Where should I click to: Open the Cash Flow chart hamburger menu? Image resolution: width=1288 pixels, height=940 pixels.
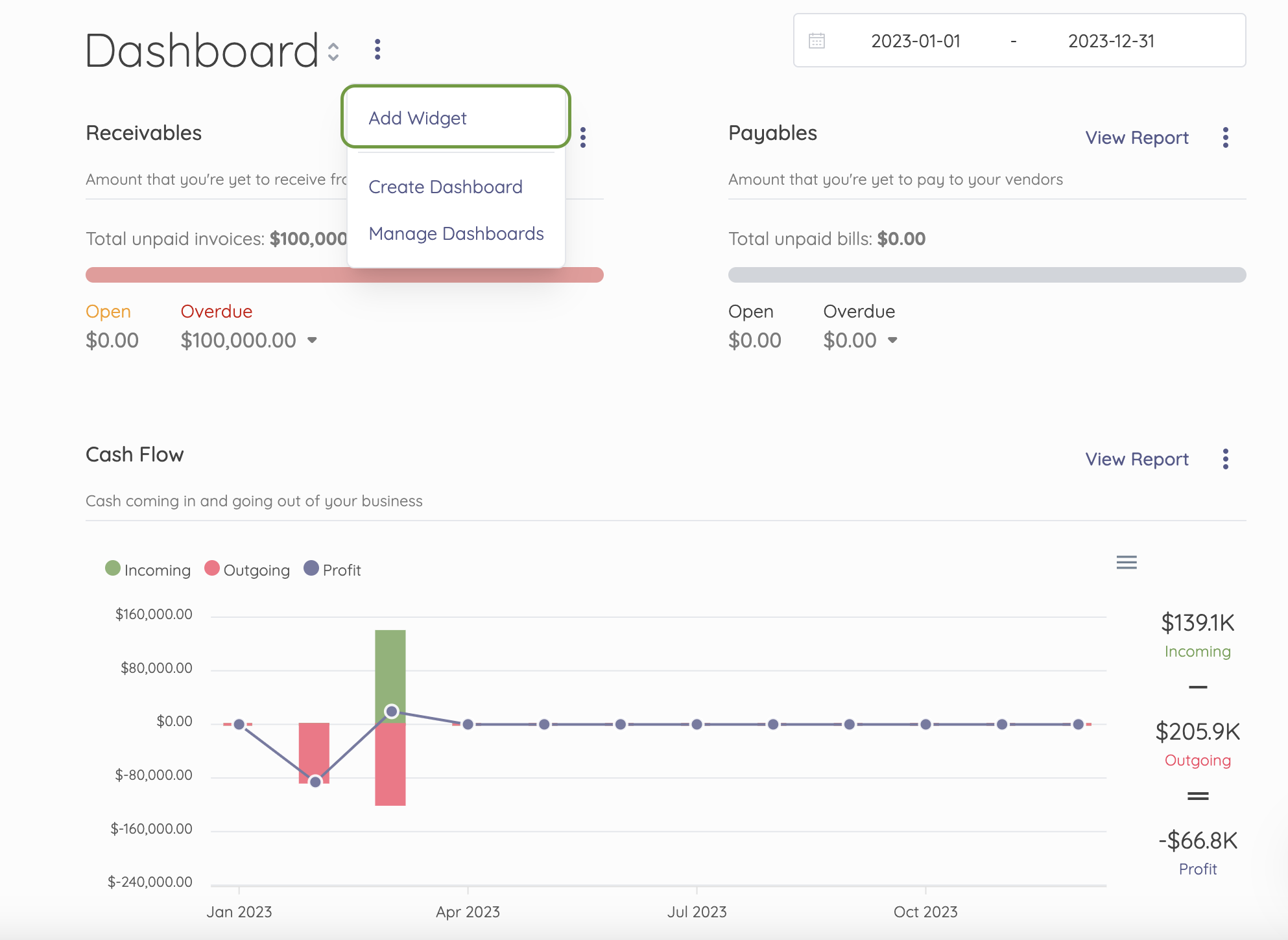[x=1126, y=563]
